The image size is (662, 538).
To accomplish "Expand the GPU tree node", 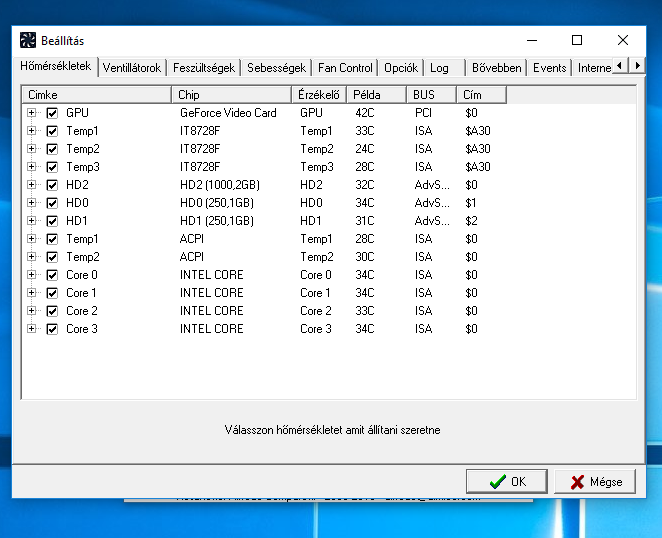I will point(31,113).
